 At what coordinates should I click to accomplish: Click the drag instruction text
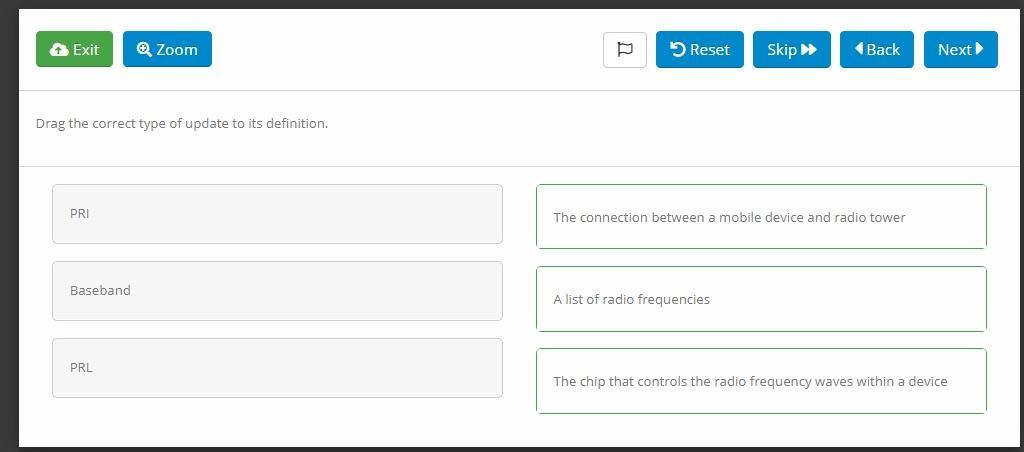[x=182, y=124]
